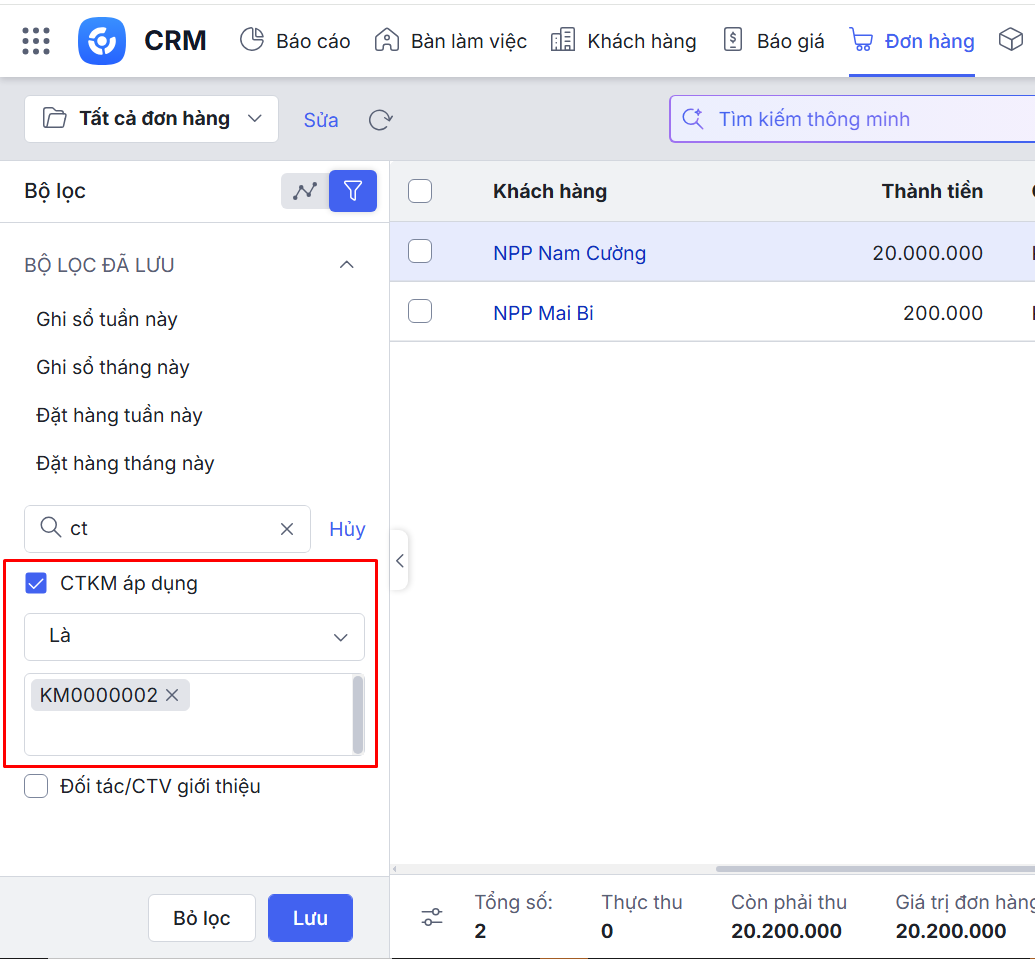Click the Lưu button
The image size is (1035, 959).
pos(310,918)
